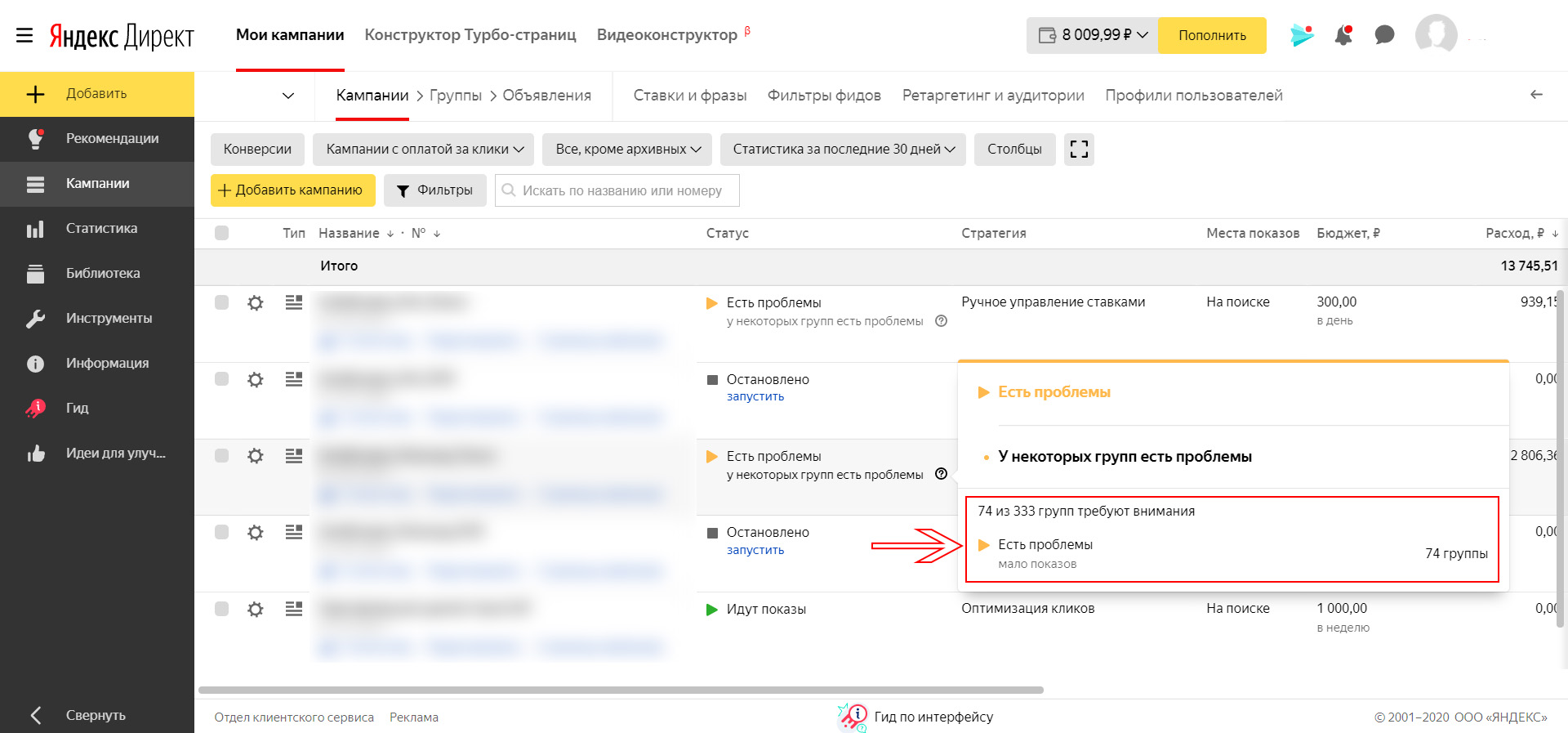Click Добавить кампанию button
1568x733 pixels.
pyautogui.click(x=292, y=190)
